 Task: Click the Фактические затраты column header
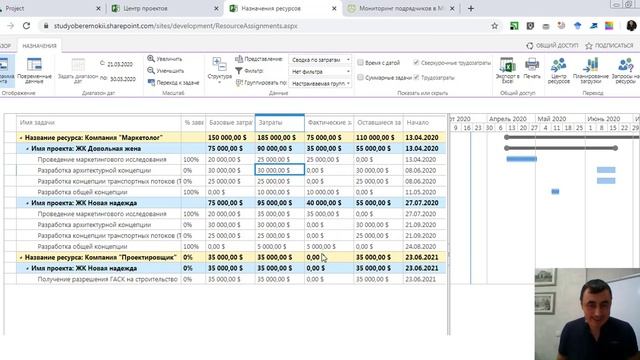[329, 122]
